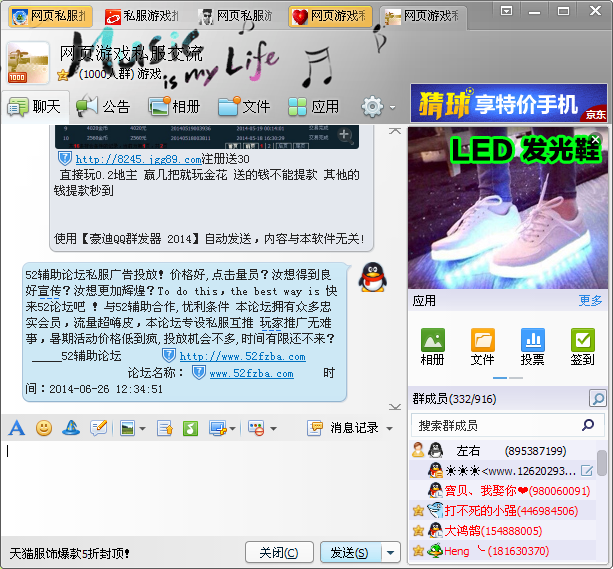
Task: Select member 大鸿鹄 (154888005)
Action: pyautogui.click(x=503, y=531)
